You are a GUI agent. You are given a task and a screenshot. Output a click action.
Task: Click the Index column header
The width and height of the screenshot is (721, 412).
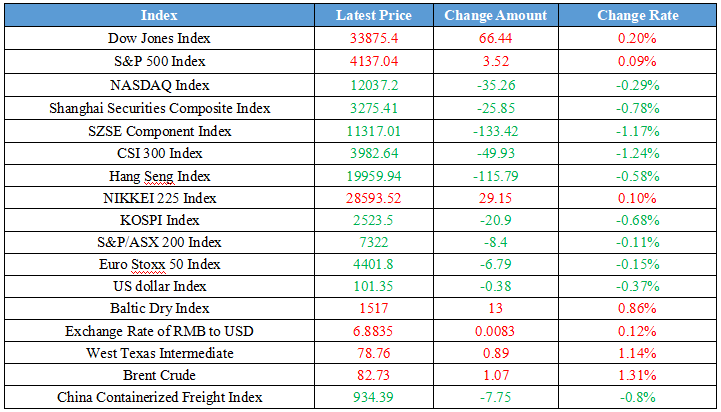point(160,15)
